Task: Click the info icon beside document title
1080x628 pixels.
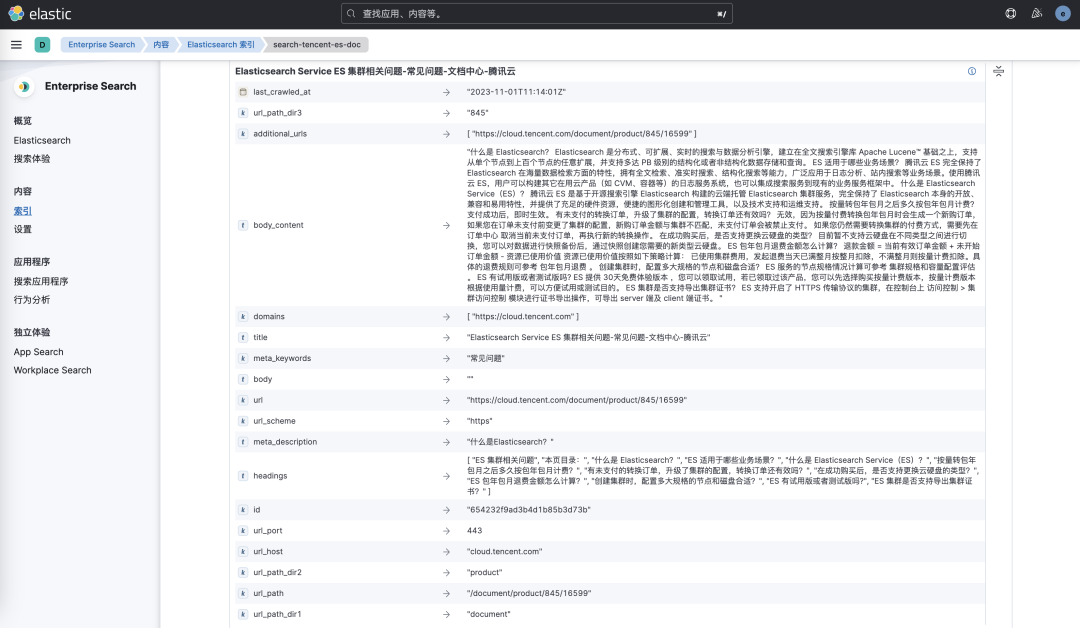Action: point(972,71)
